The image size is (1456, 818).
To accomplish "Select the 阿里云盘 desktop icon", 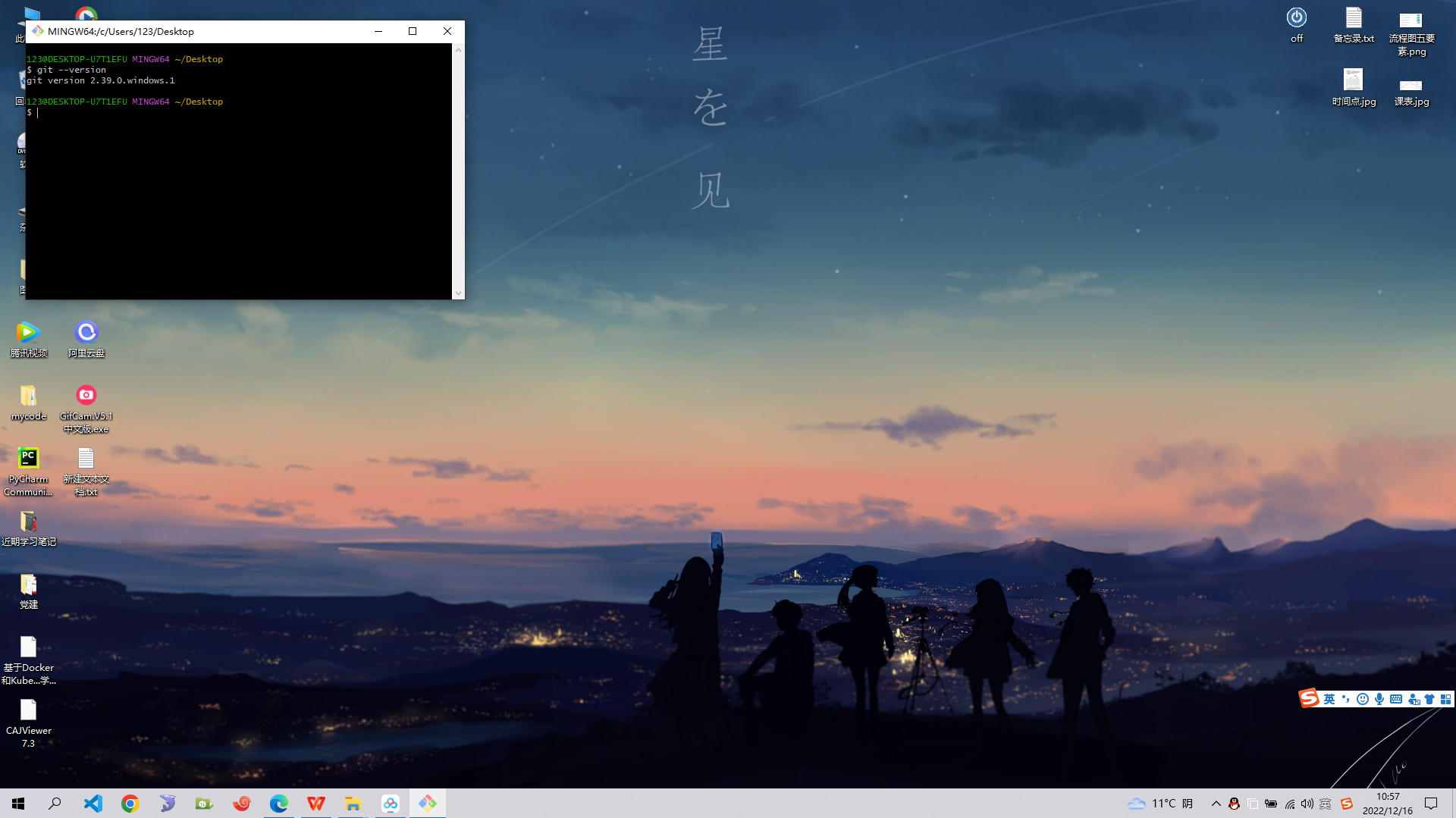I will pyautogui.click(x=86, y=339).
